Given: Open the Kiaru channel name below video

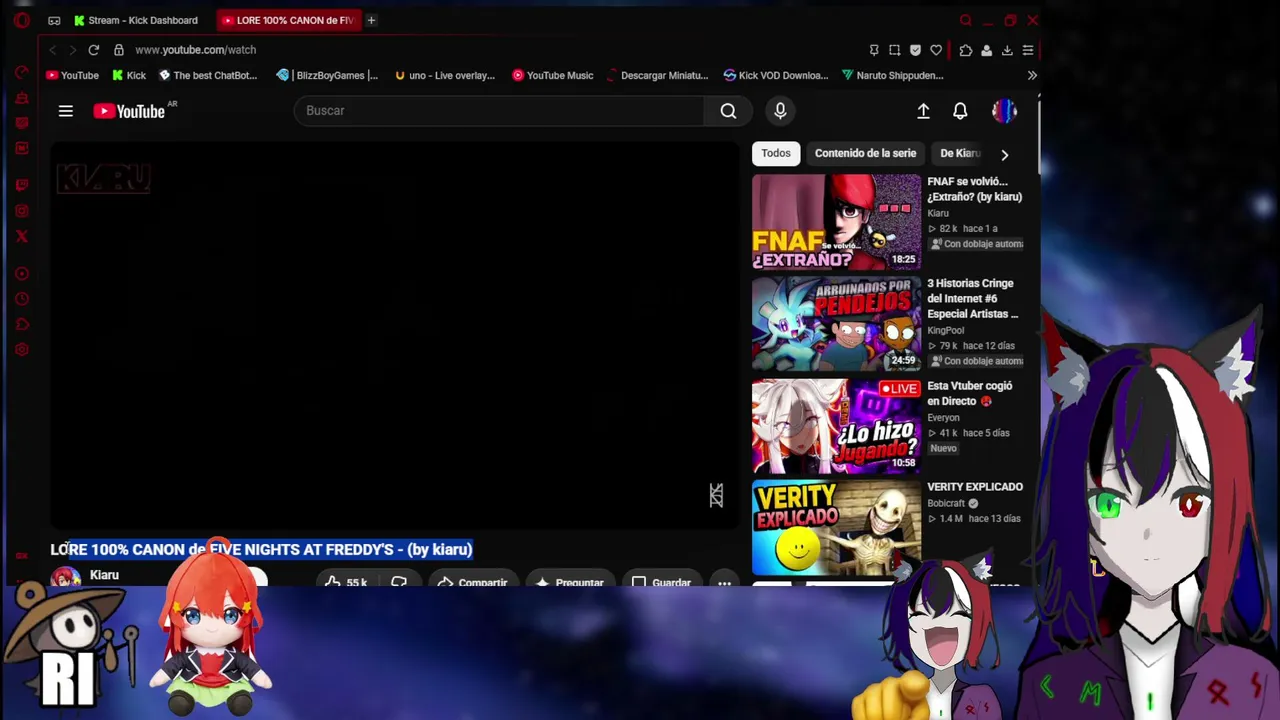Looking at the screenshot, I should tap(104, 575).
